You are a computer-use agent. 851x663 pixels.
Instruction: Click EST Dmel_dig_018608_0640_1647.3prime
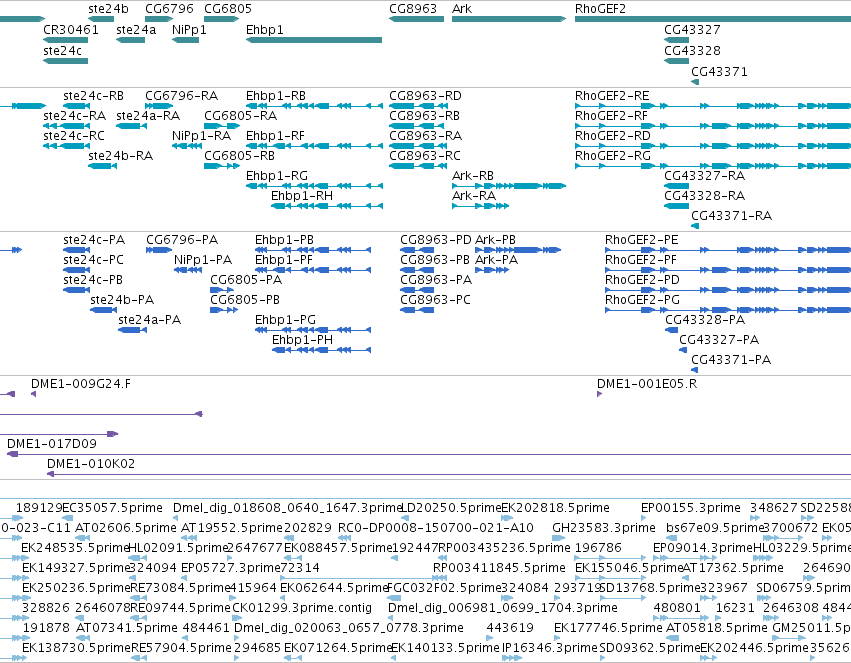(x=287, y=508)
